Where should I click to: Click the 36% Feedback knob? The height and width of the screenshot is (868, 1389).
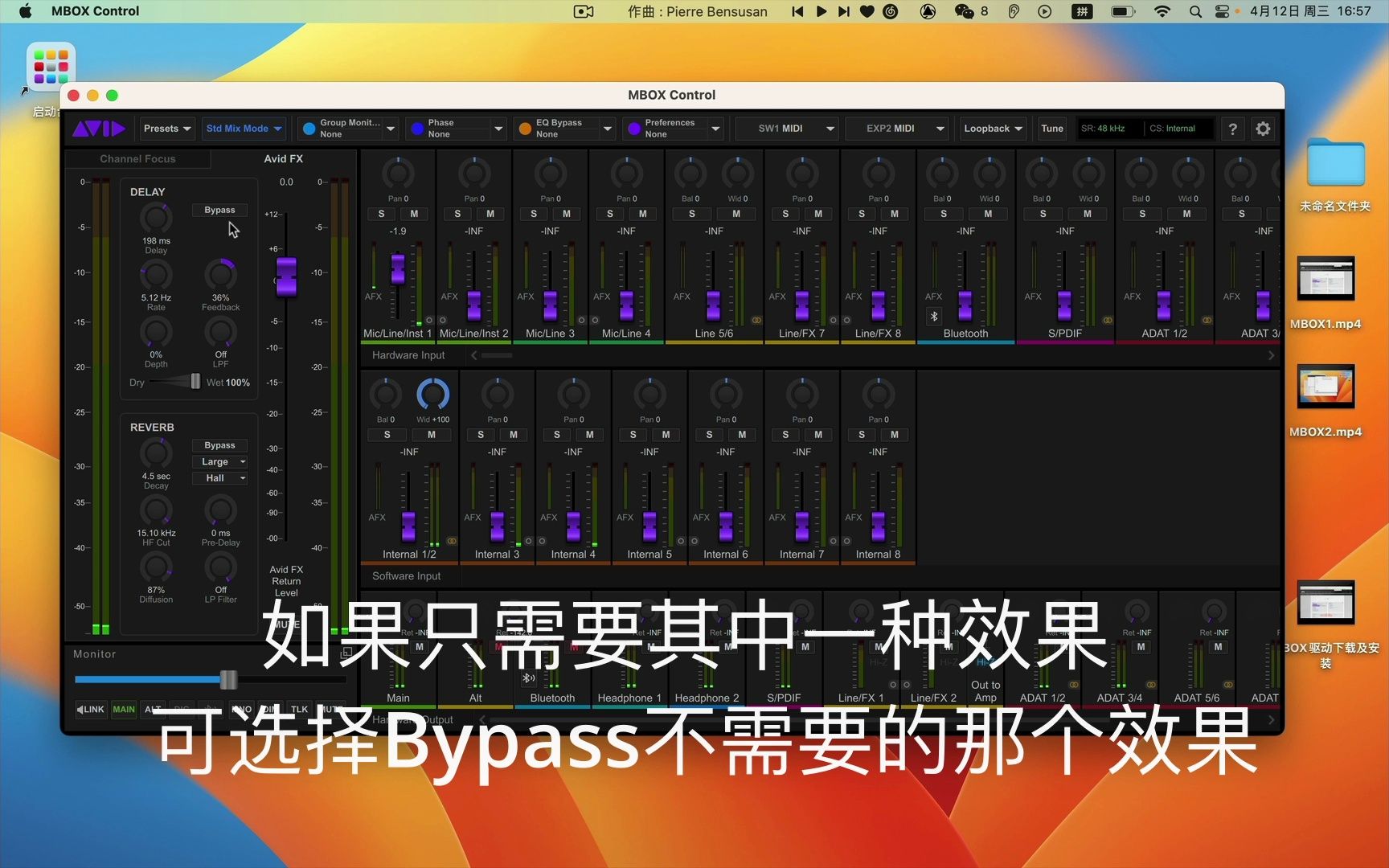click(220, 275)
